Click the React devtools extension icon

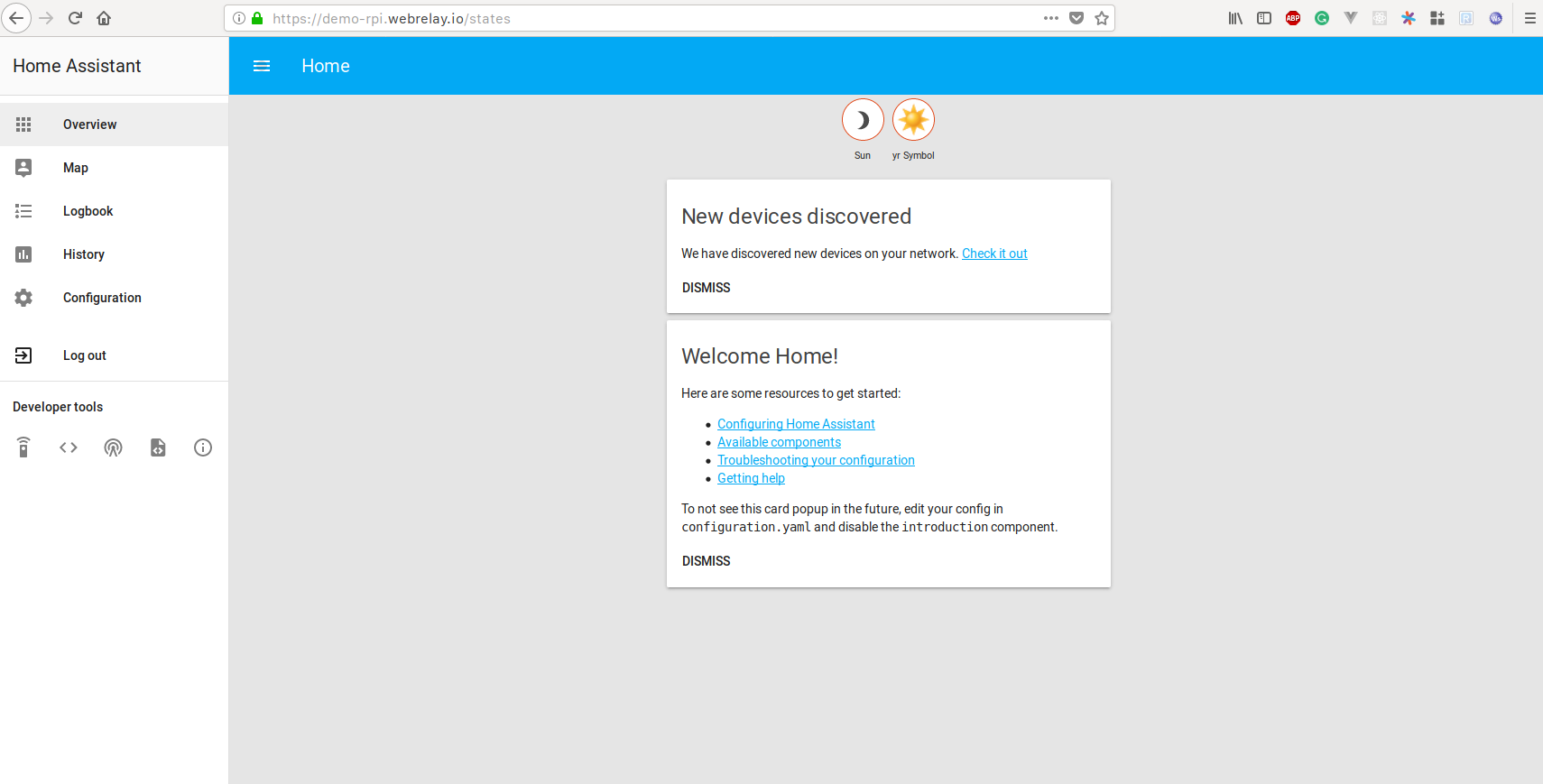[x=1380, y=18]
